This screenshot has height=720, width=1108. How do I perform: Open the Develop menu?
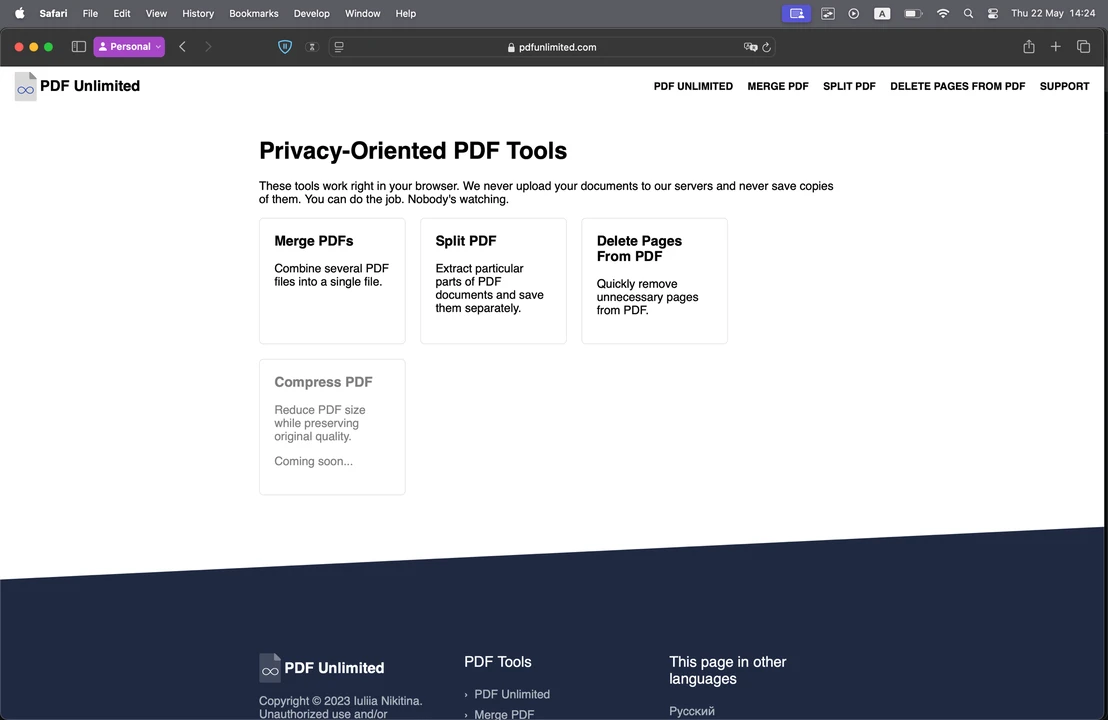pos(312,13)
